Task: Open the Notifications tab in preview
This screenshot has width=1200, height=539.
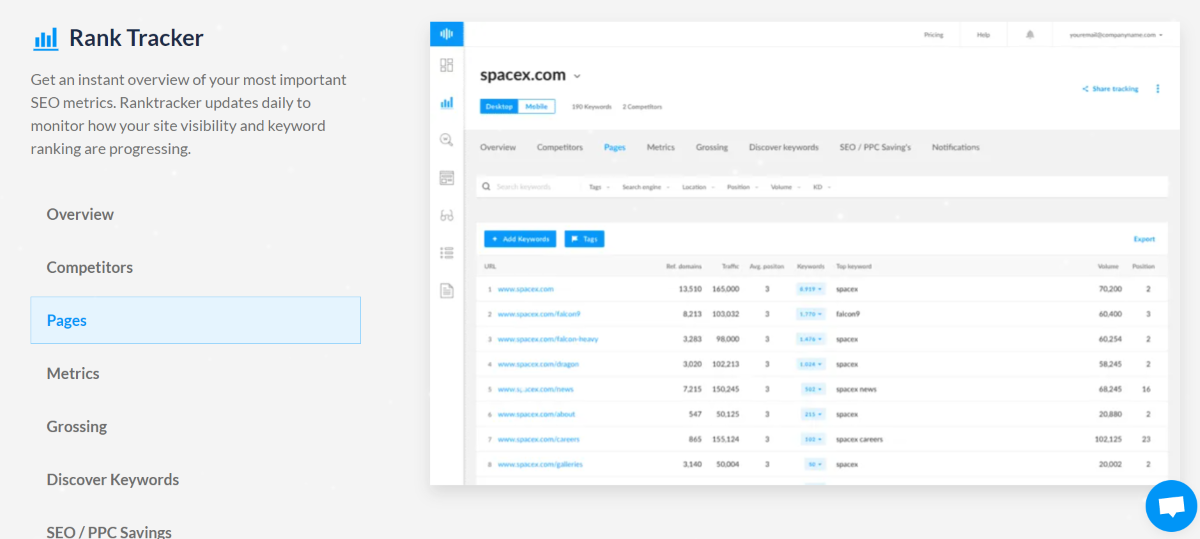Action: (956, 147)
